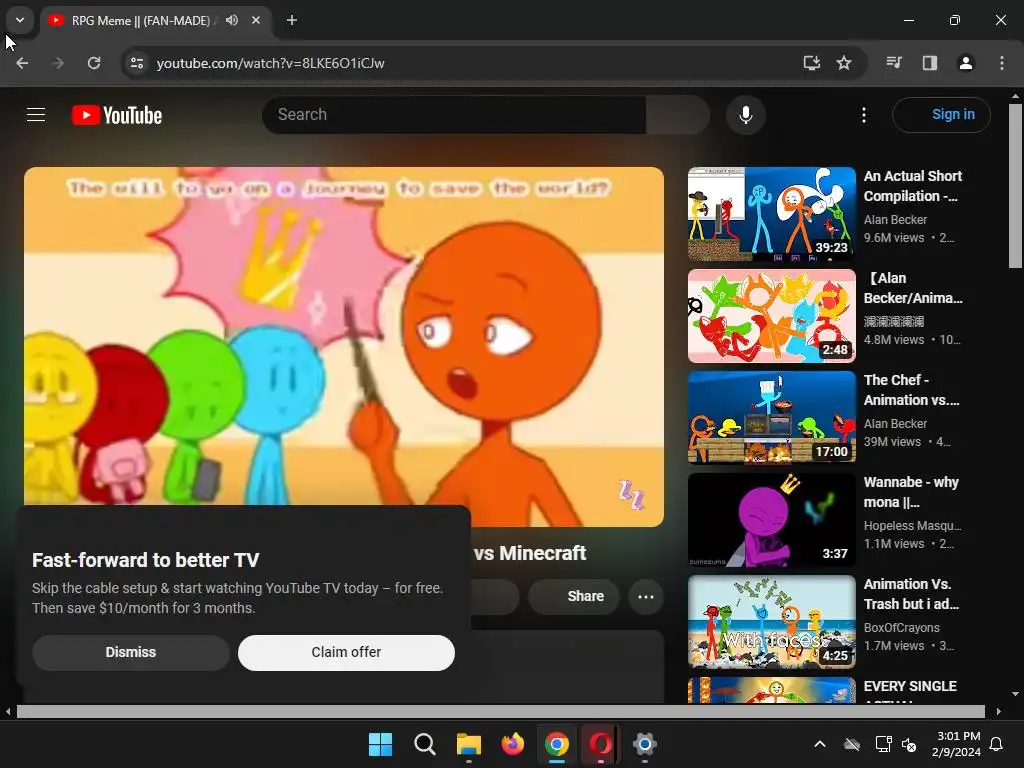Go back to previous page
Screen dimensions: 1024x768
(22, 63)
